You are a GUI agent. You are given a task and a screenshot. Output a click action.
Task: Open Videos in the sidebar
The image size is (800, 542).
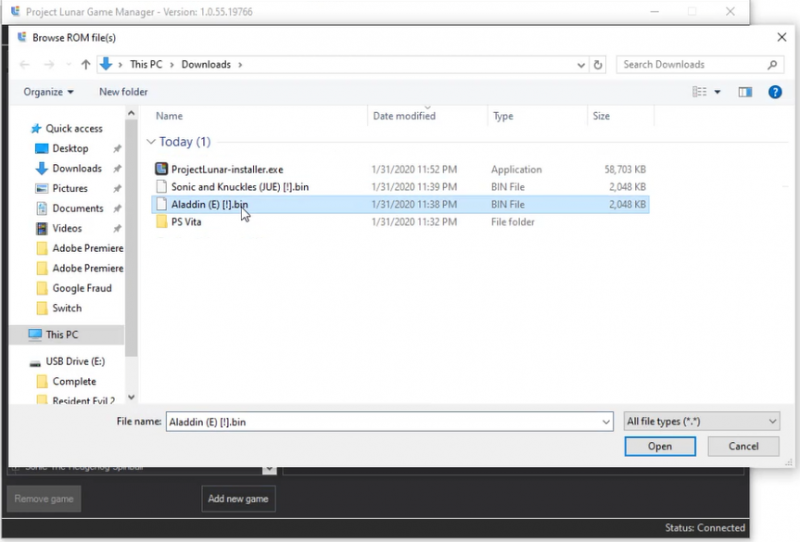(x=67, y=228)
